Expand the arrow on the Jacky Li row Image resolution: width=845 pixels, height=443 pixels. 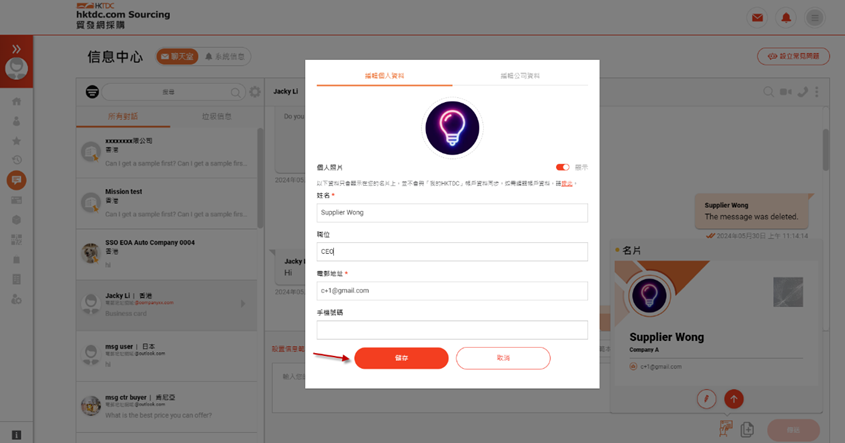[243, 304]
